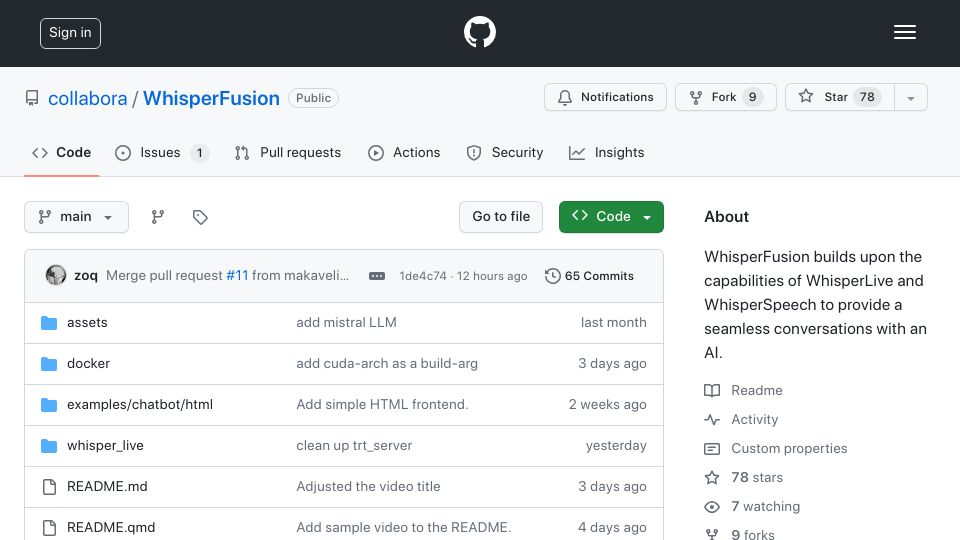Viewport: 960px width, 540px height.
Task: Switch to the Code tab
Action: (61, 152)
